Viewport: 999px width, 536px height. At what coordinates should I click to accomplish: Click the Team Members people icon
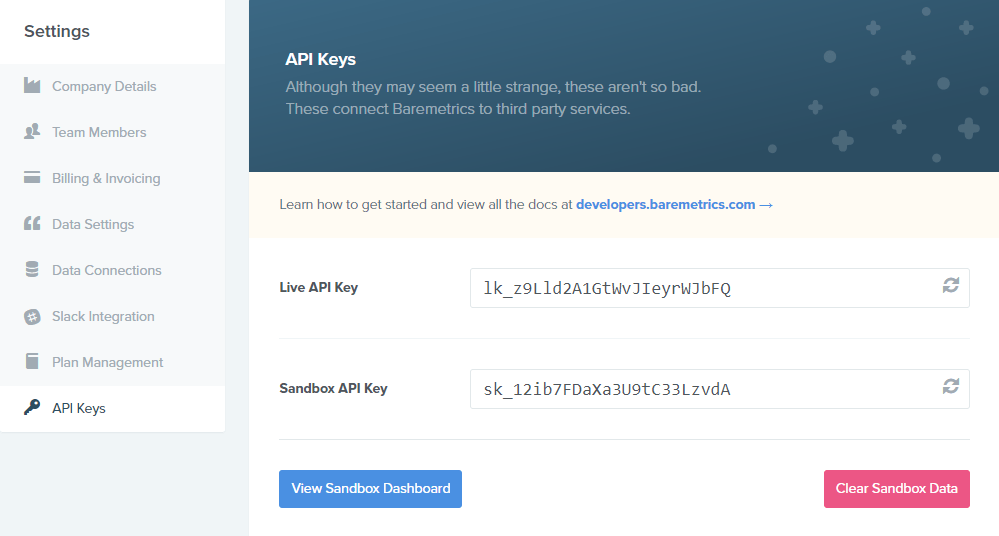click(x=32, y=131)
